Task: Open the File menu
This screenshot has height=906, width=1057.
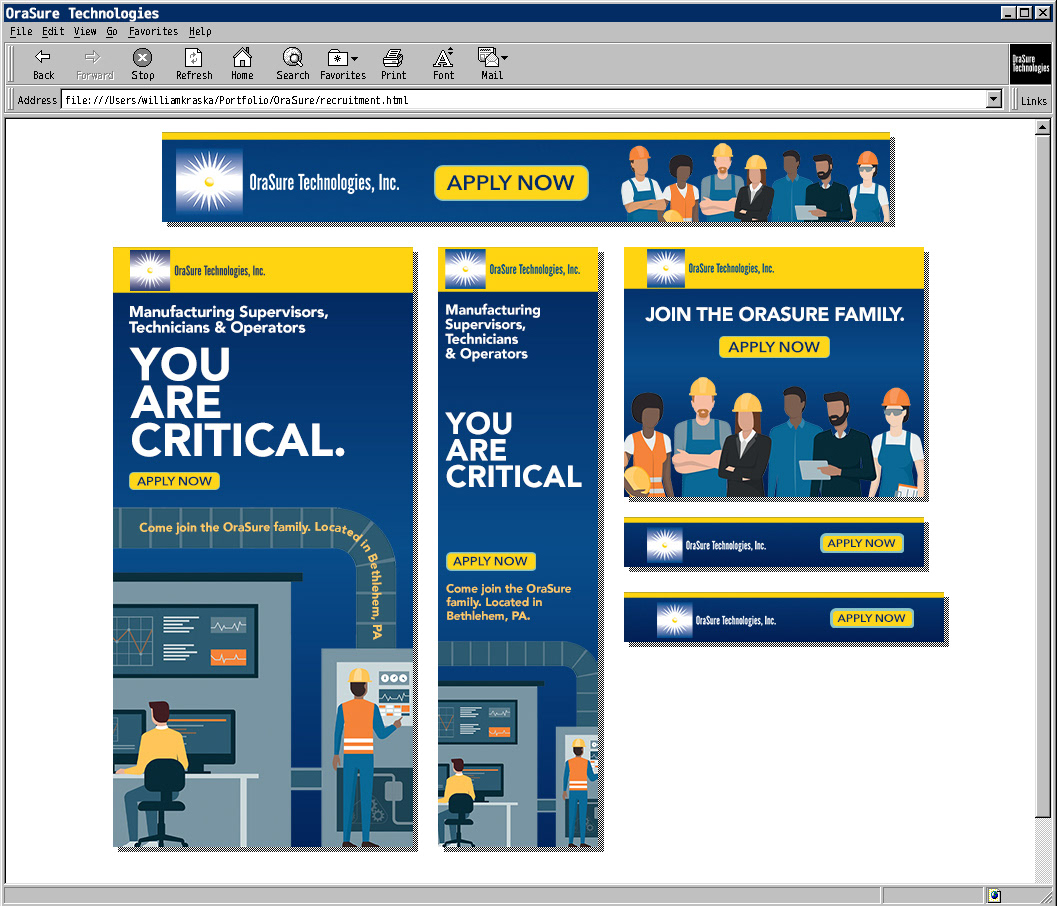Action: (21, 31)
